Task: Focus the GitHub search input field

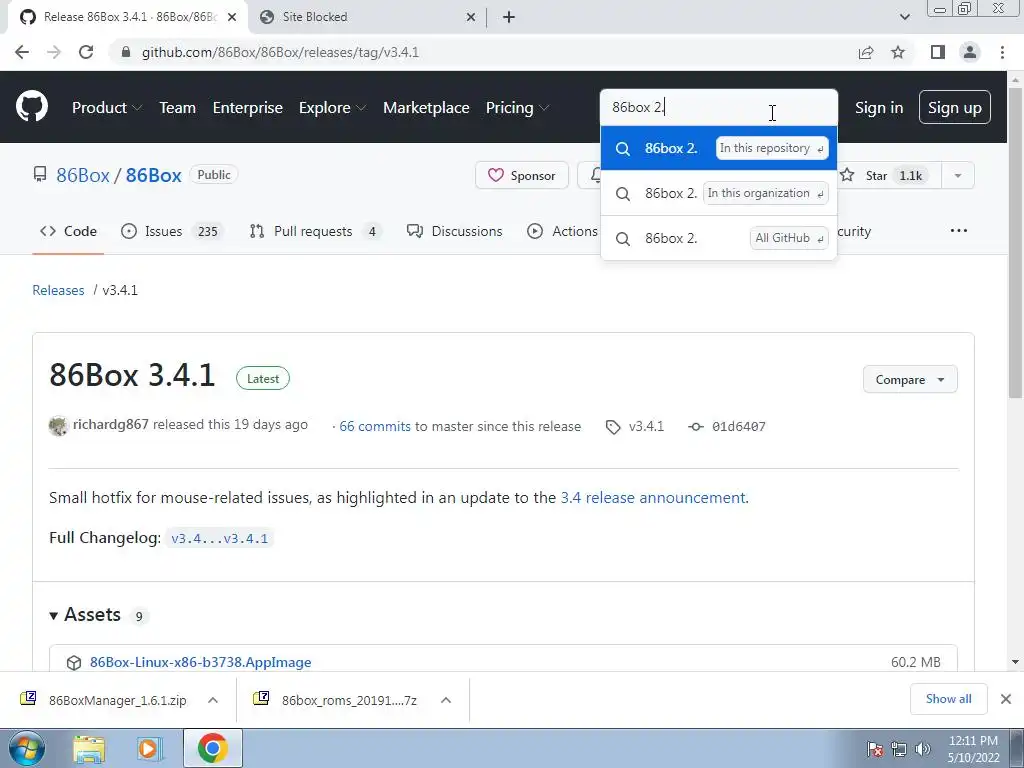Action: coord(718,107)
